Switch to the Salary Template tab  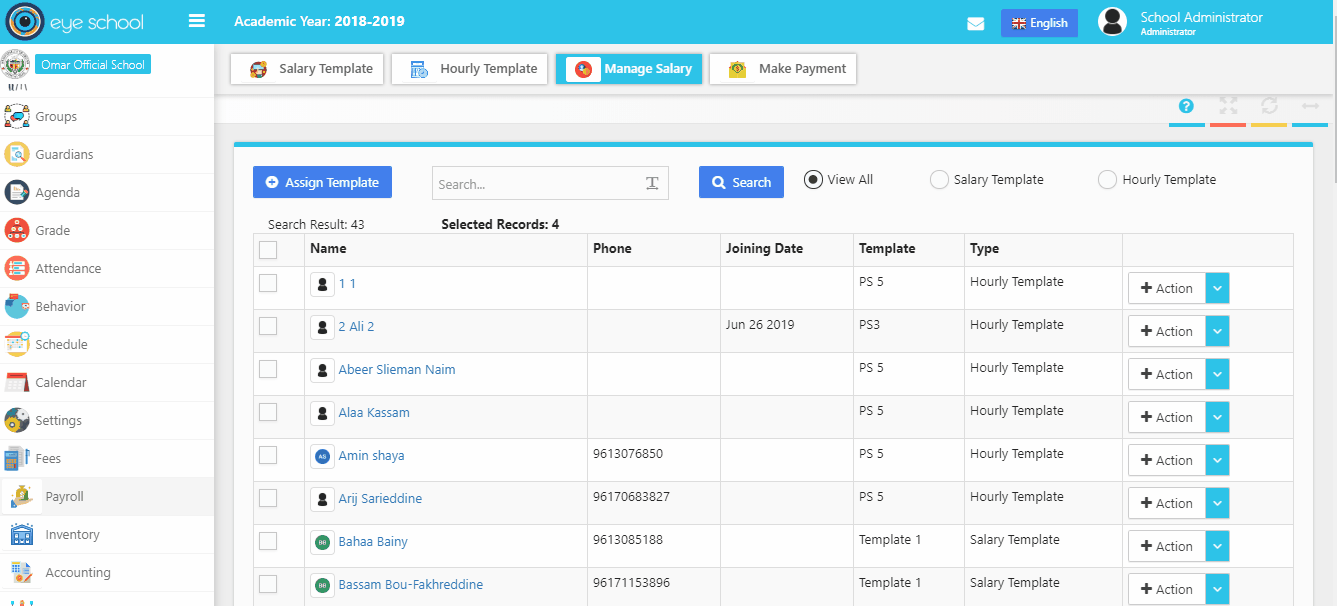[x=307, y=69]
